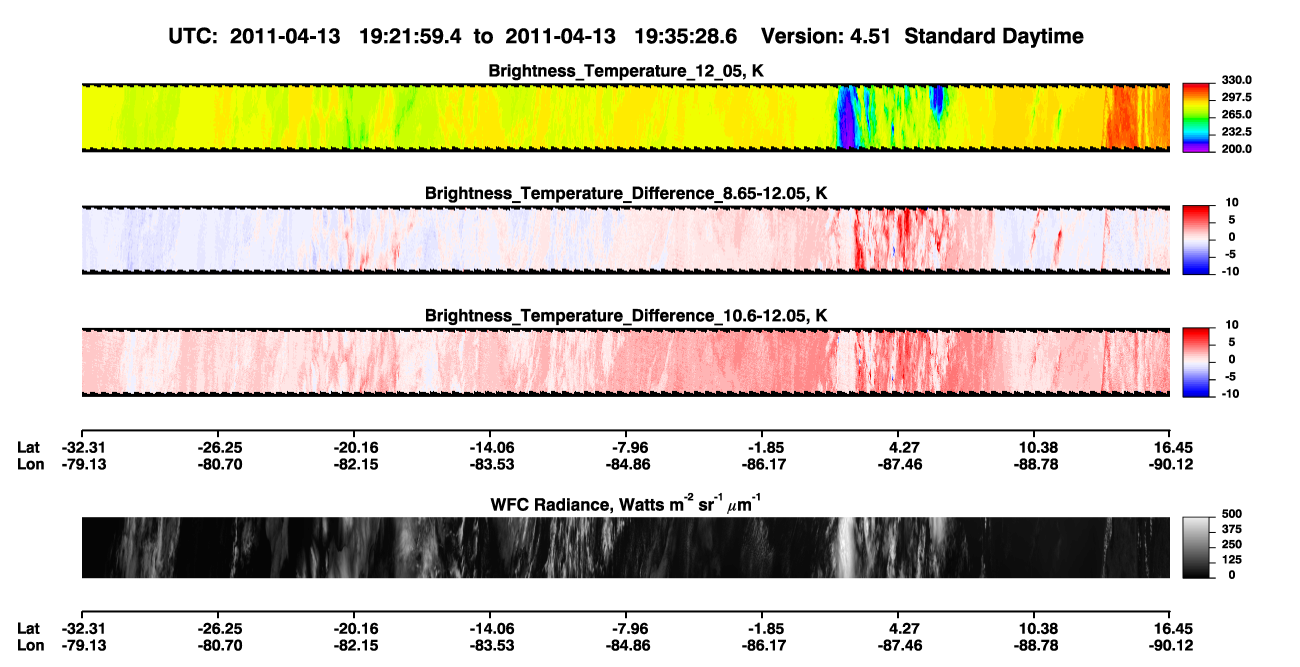Screen dimensions: 1300x667
Task: Click the grayscale WFC Radiance colorbar
Action: pos(1196,548)
